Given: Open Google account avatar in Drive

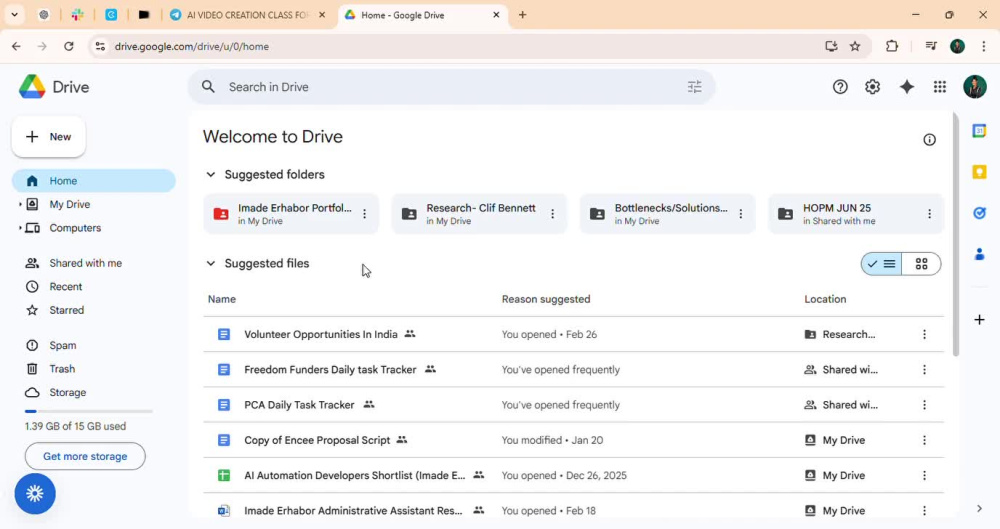Looking at the screenshot, I should click(974, 87).
